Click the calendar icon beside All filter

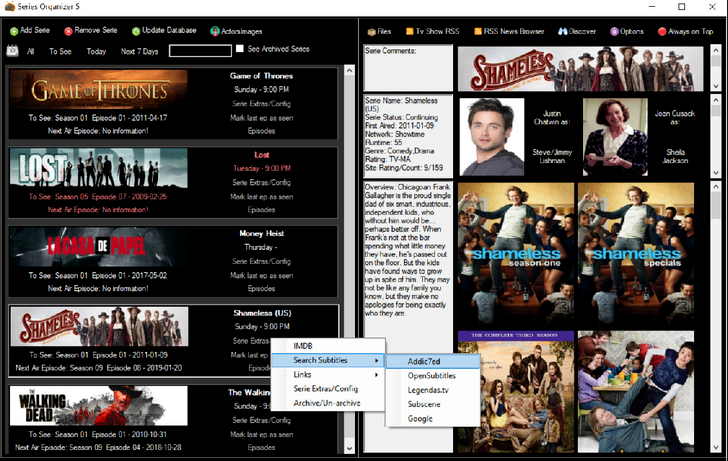point(13,51)
